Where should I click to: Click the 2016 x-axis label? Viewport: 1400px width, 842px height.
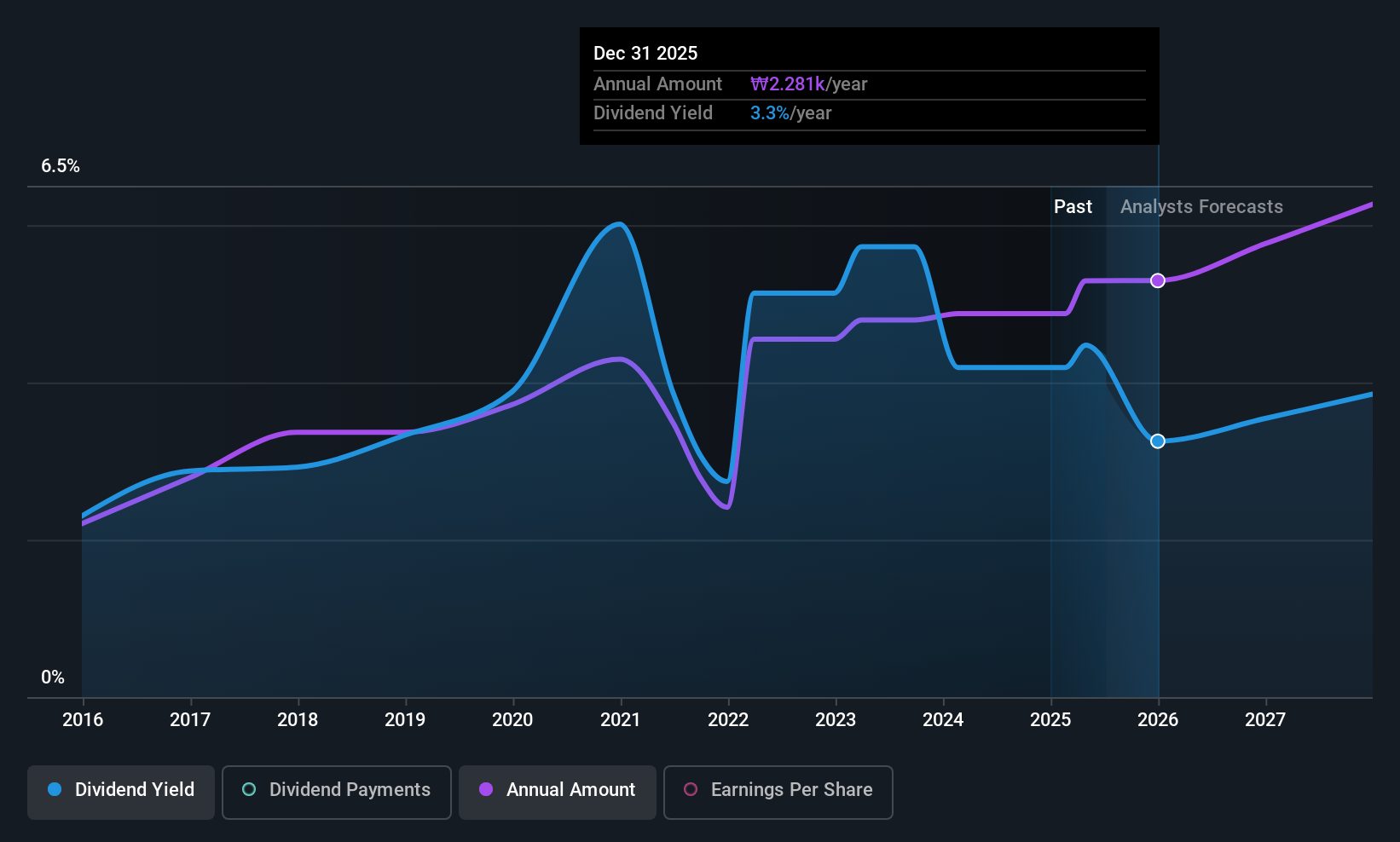coord(83,719)
